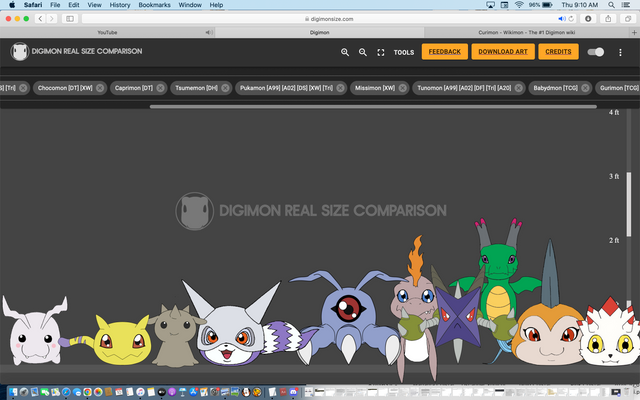Click the DOWNLOAD ART button
This screenshot has height=400, width=640.
[503, 52]
